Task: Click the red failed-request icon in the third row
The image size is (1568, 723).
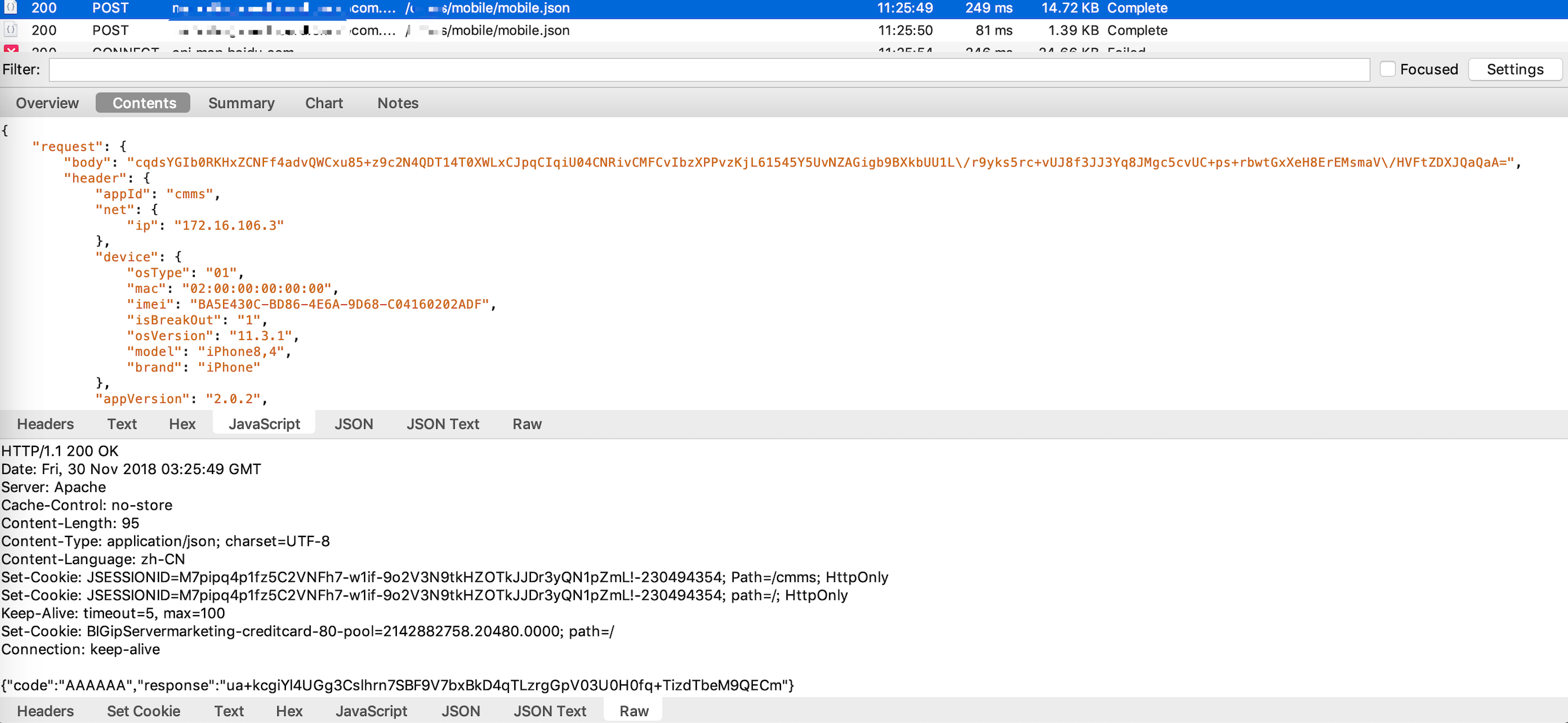Action: pos(10,49)
